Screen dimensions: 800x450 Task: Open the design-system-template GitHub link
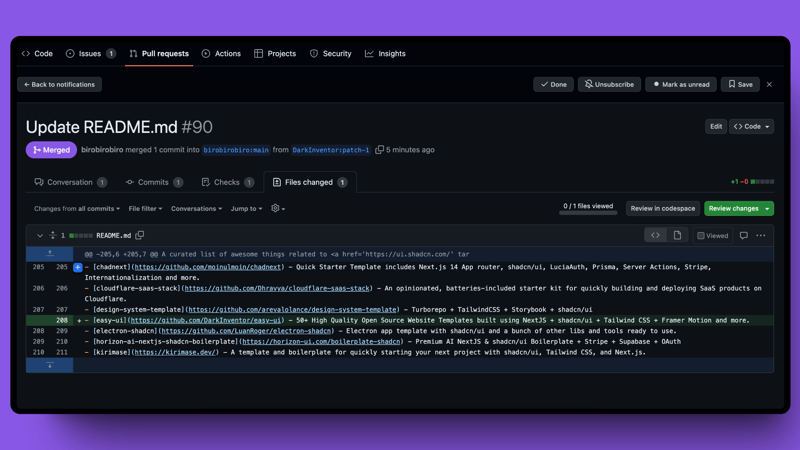pos(292,310)
